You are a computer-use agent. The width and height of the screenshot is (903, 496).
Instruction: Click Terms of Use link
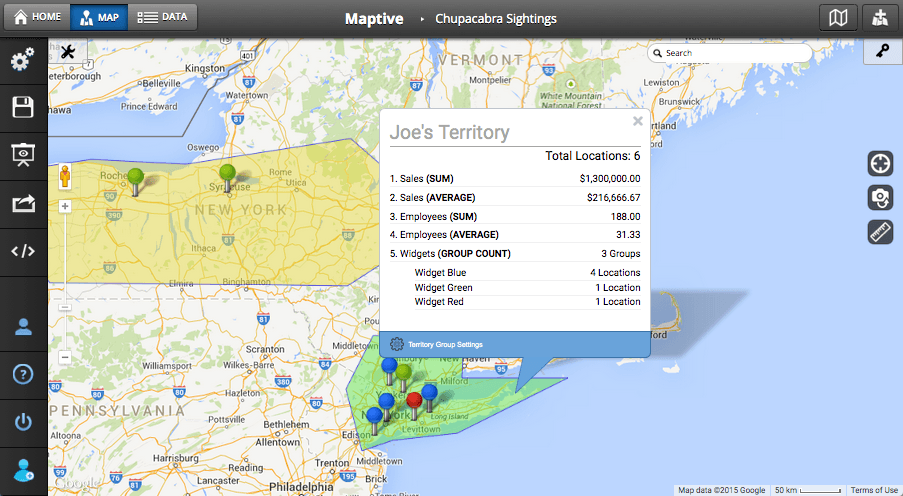pyautogui.click(x=874, y=490)
